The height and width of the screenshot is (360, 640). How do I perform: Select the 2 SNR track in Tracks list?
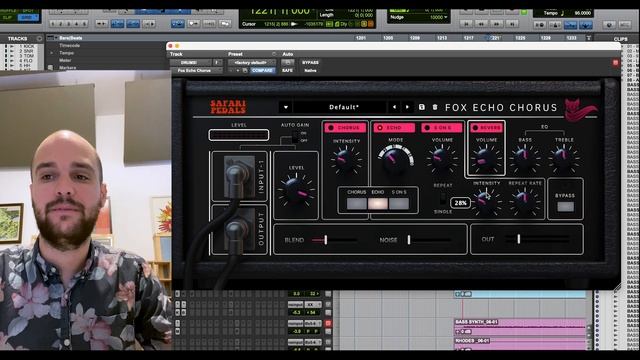point(27,51)
